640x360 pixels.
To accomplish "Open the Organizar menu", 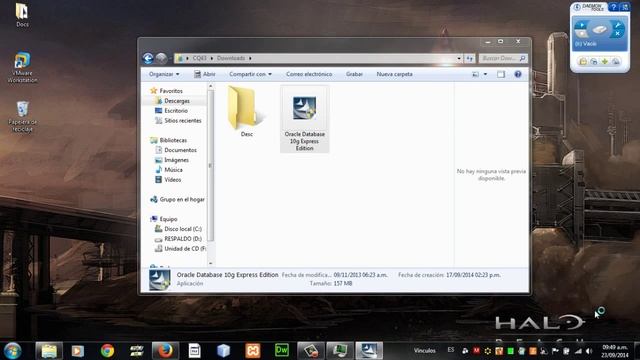I will coord(164,74).
